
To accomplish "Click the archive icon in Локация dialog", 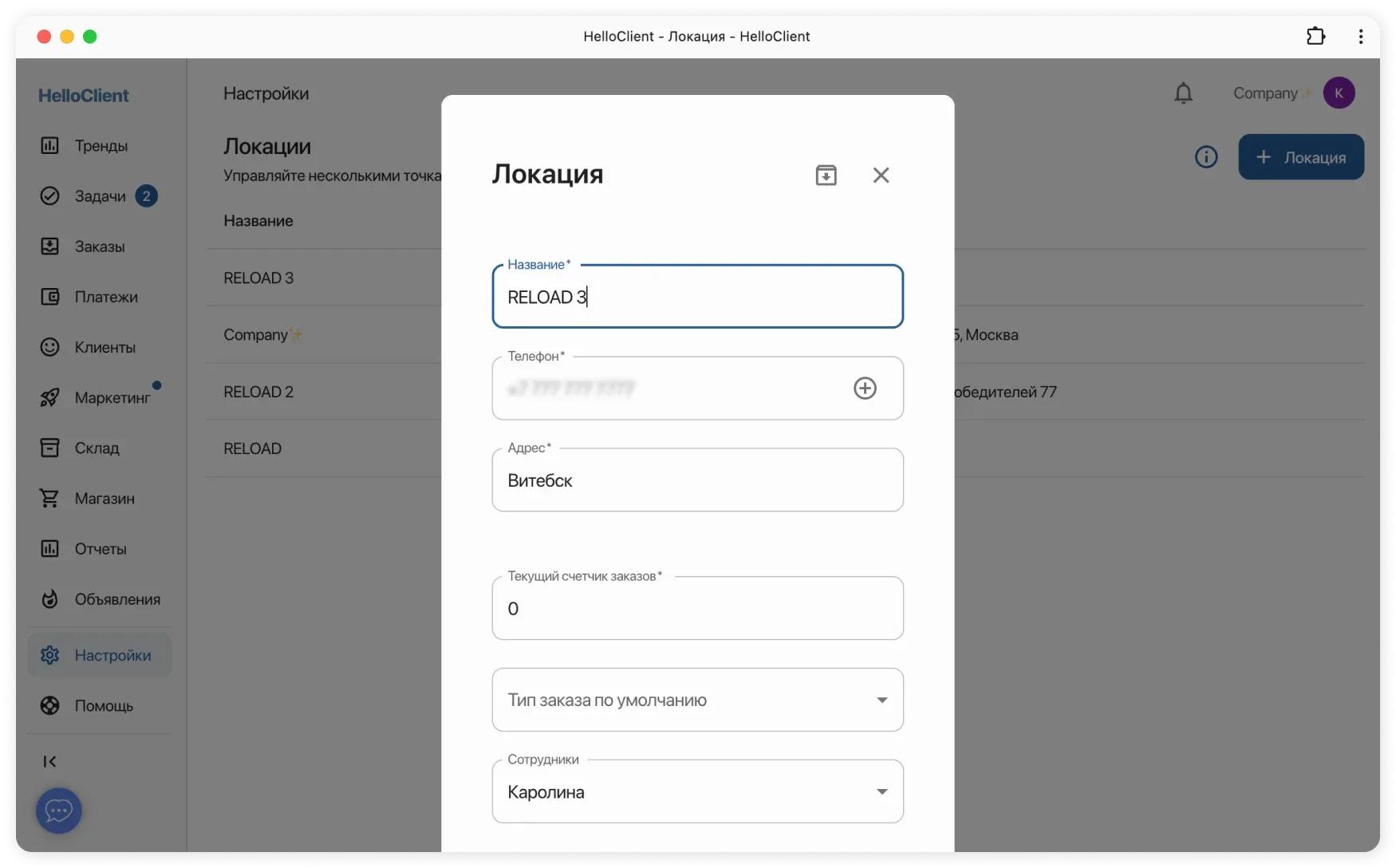I will coord(826,175).
